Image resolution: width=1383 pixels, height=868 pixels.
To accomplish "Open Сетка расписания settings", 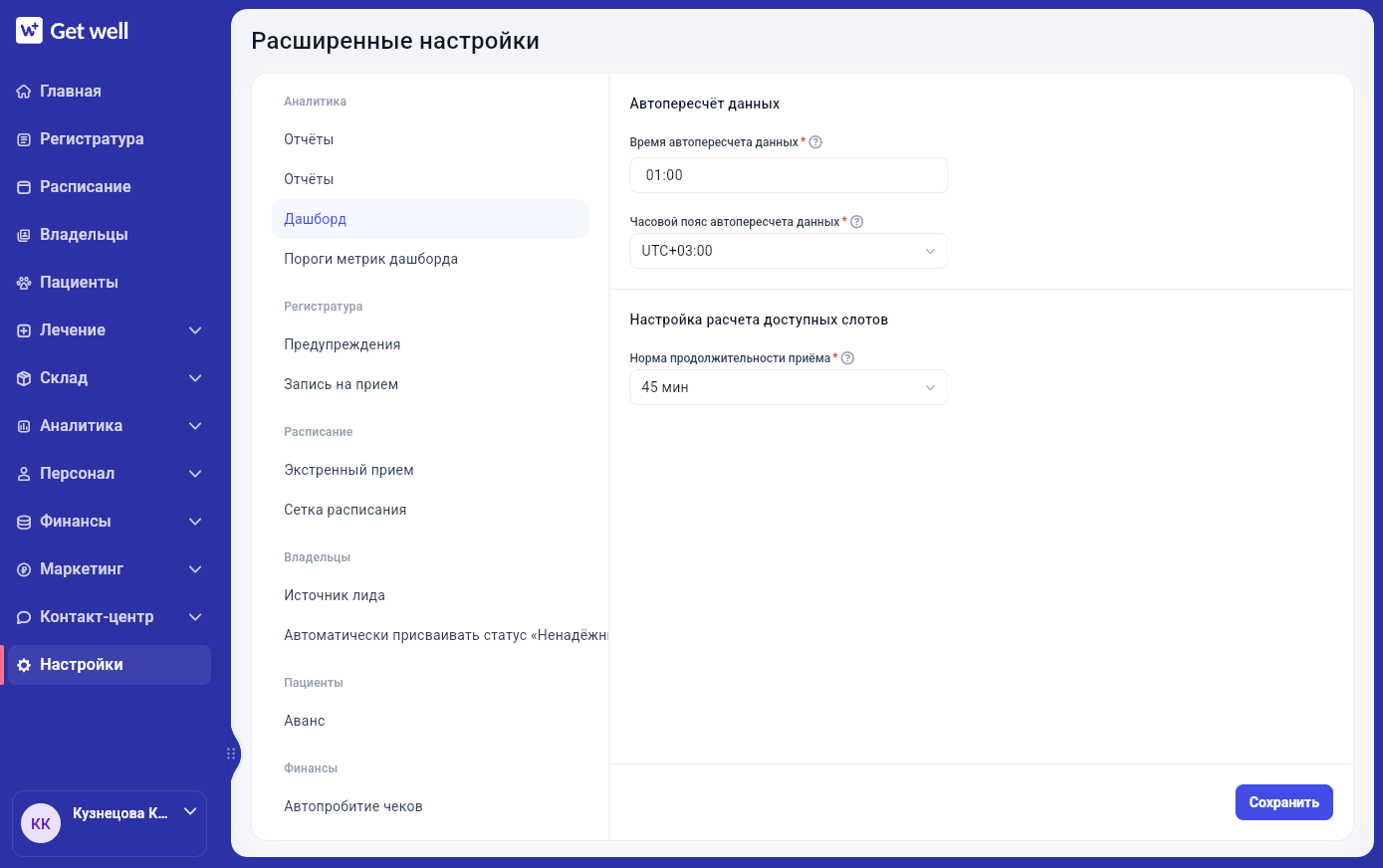I will pos(430,510).
